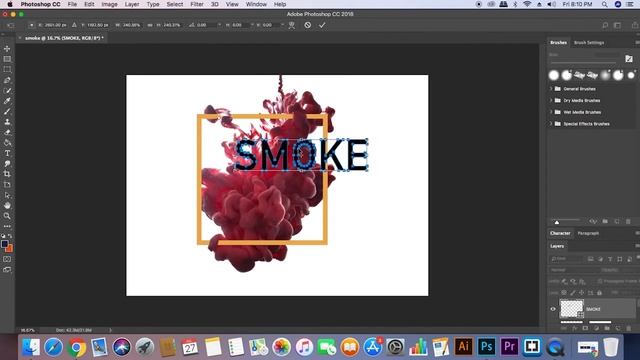Hide the SMOKE layer with eye icon
Image resolution: width=640 pixels, height=360 pixels.
[x=553, y=309]
